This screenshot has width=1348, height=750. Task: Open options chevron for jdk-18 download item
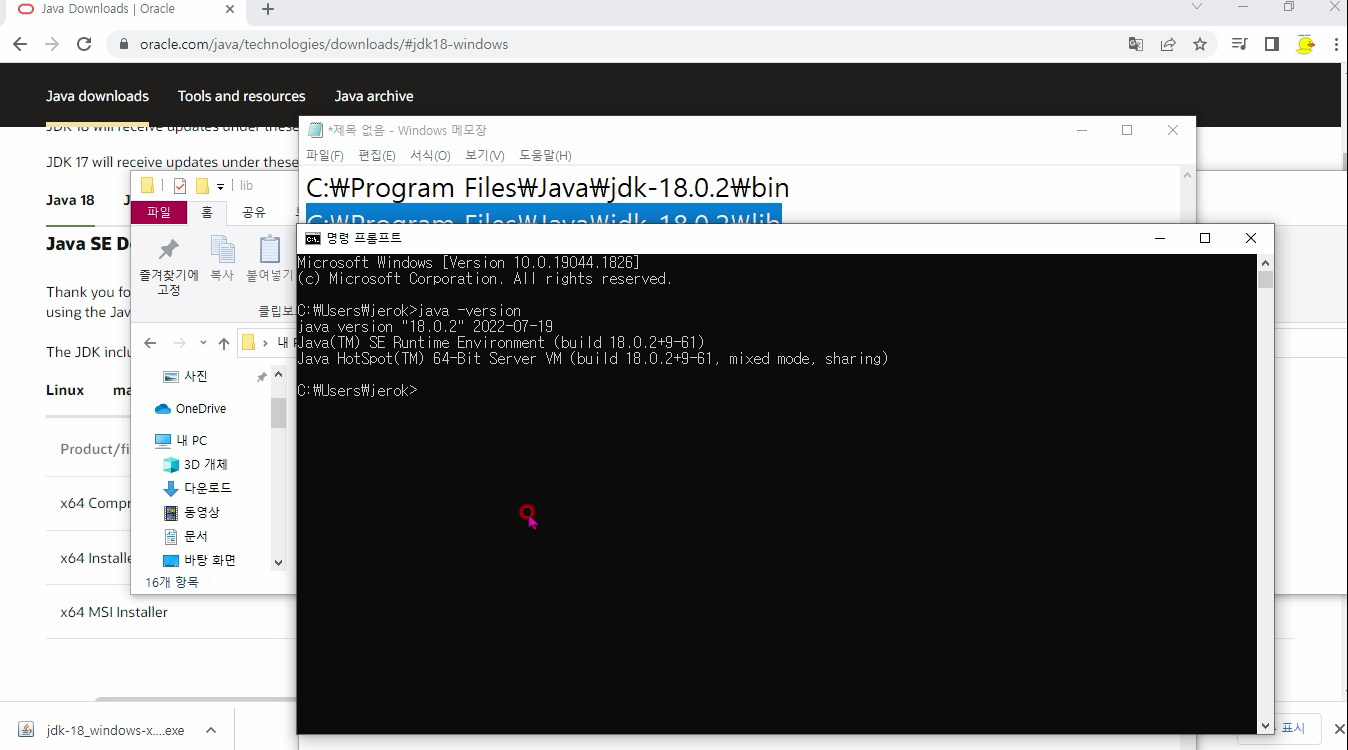coord(211,730)
